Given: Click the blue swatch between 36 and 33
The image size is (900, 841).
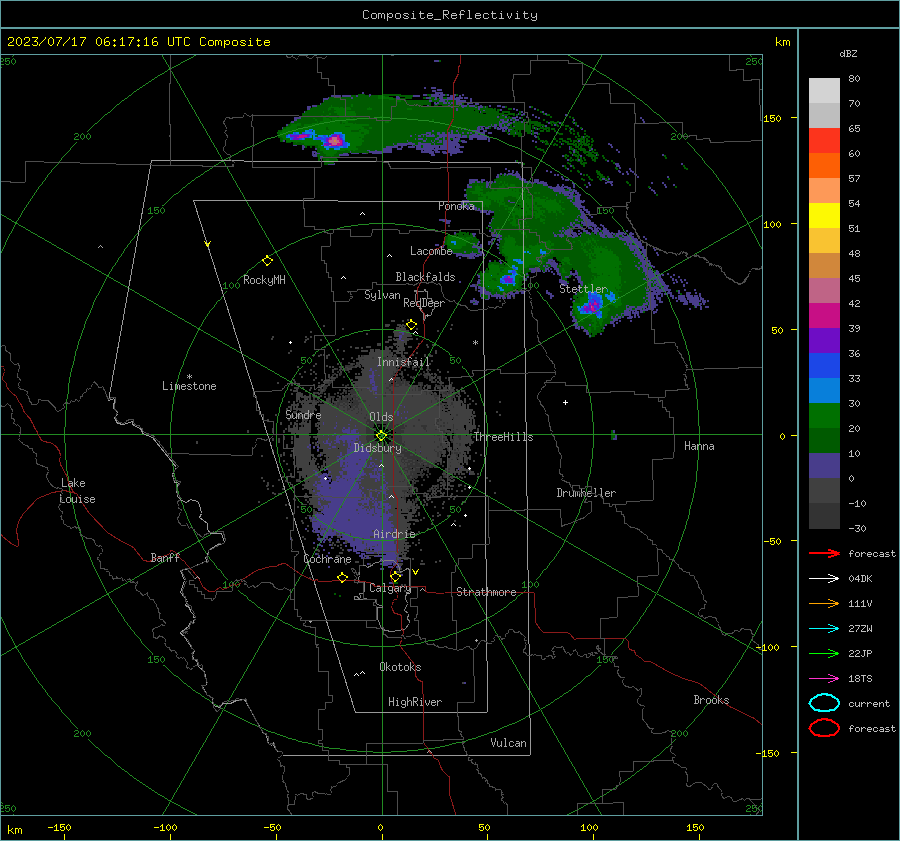Looking at the screenshot, I should [824, 366].
